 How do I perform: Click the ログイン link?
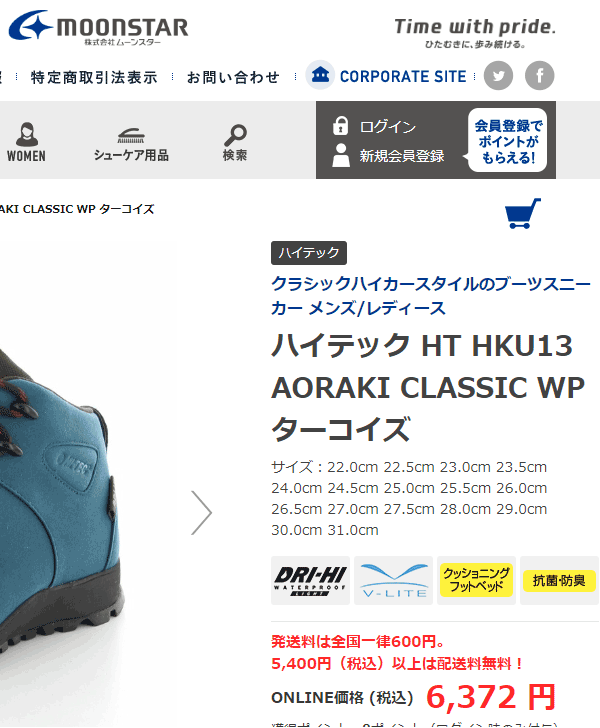[x=388, y=127]
